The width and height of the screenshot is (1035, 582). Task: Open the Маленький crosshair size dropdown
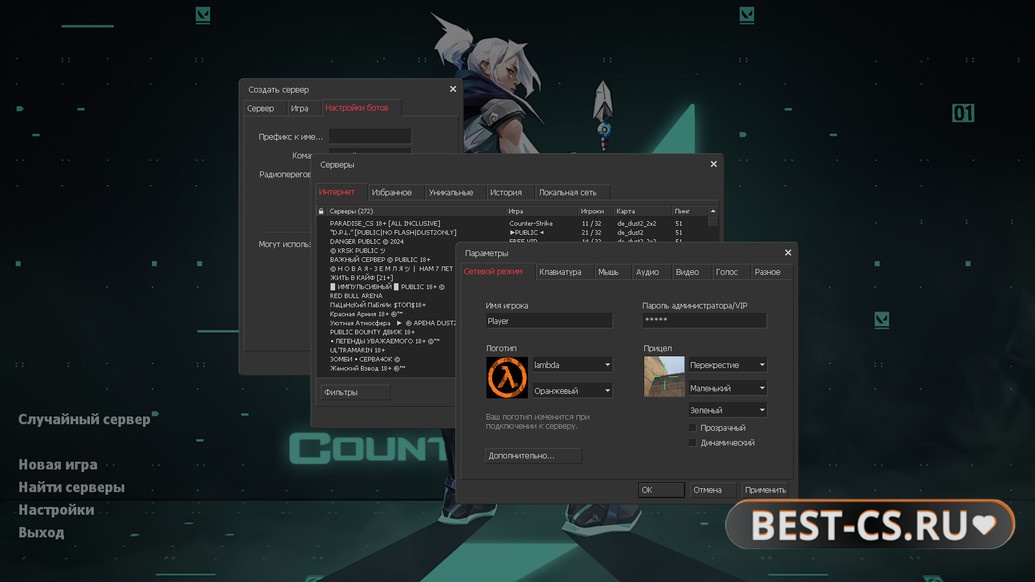point(727,388)
